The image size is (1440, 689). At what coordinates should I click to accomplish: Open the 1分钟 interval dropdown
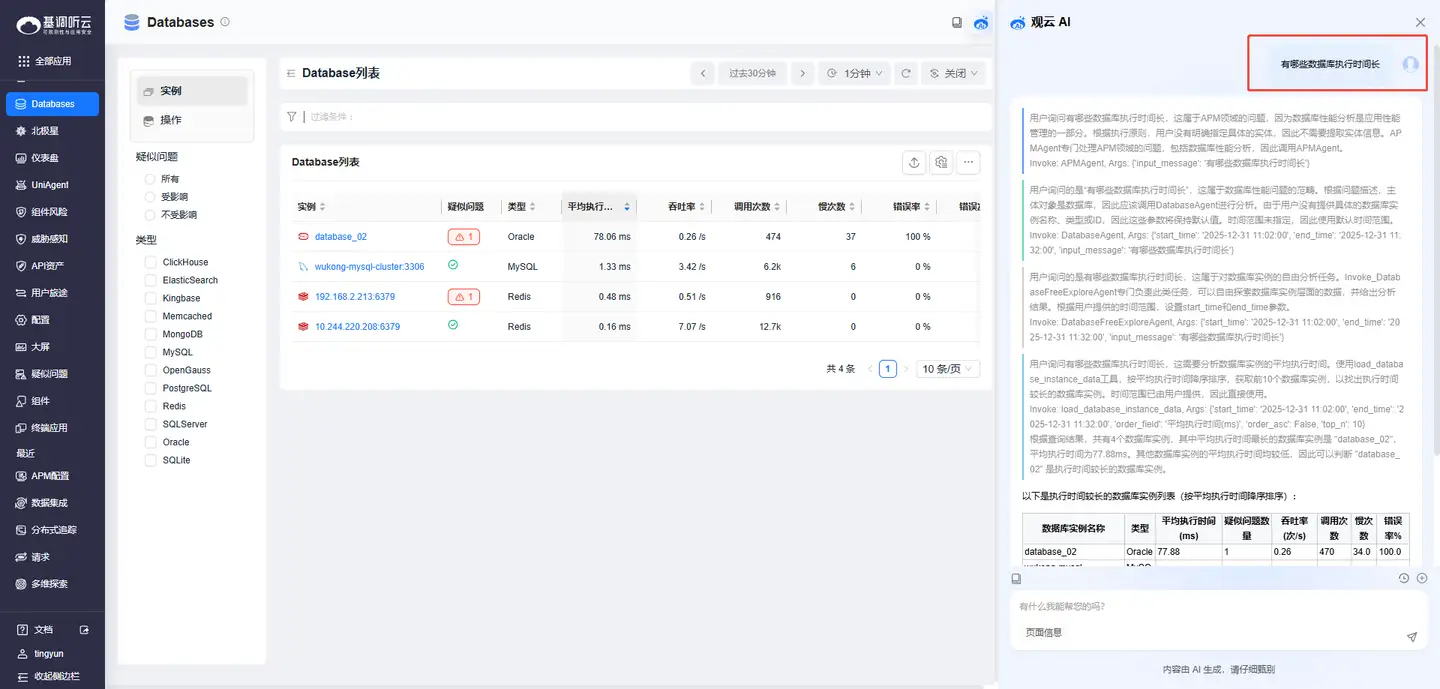pos(855,73)
